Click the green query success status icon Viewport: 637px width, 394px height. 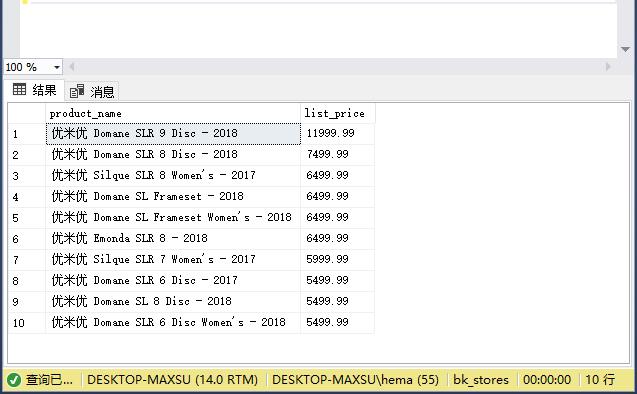pyautogui.click(x=14, y=380)
